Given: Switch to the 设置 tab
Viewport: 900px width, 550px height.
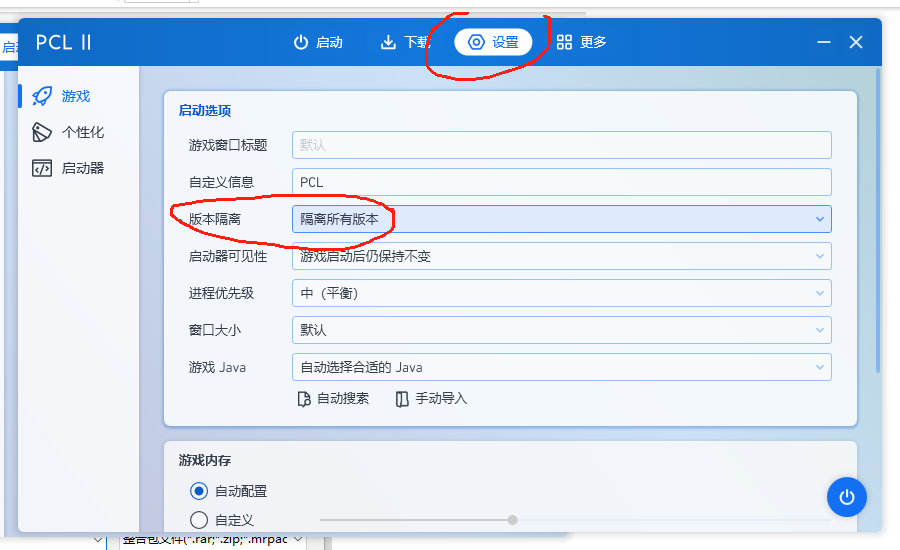Looking at the screenshot, I should click(x=493, y=42).
